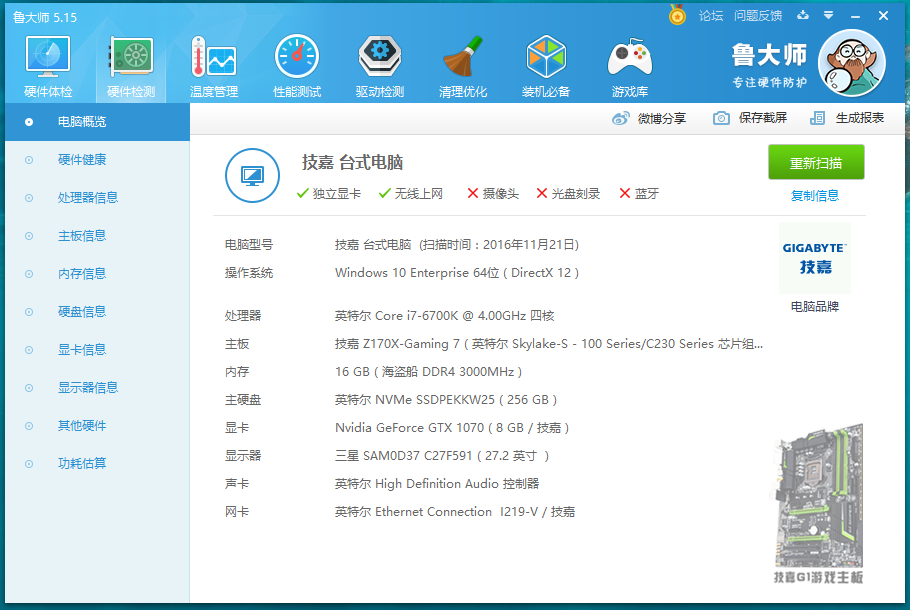
Task: Open 驱动检测 driver detection icon
Action: tap(380, 56)
